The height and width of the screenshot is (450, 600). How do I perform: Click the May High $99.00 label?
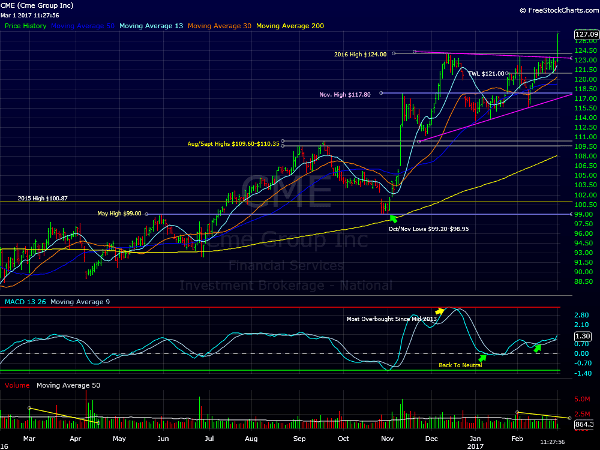click(x=119, y=214)
